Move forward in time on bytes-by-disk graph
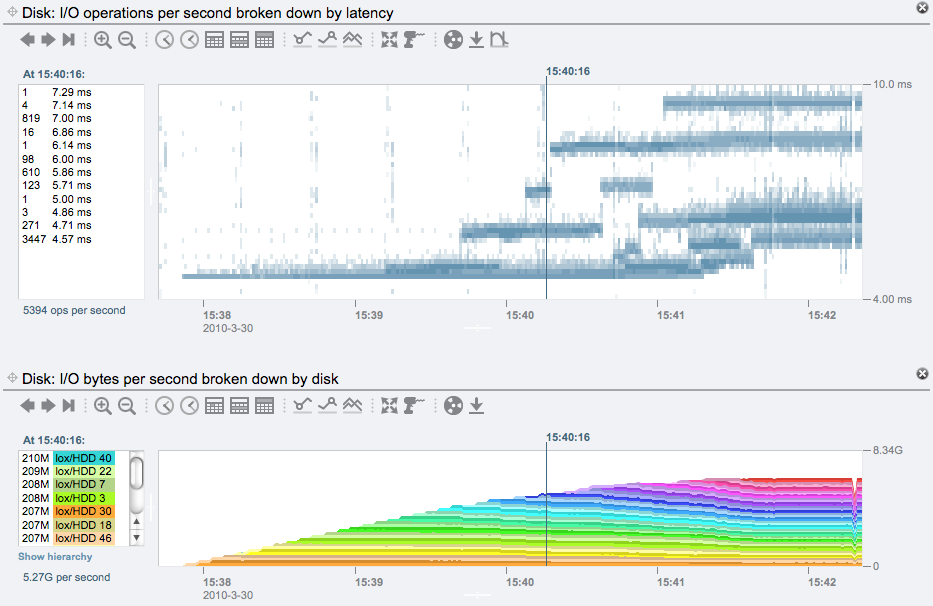 48,405
